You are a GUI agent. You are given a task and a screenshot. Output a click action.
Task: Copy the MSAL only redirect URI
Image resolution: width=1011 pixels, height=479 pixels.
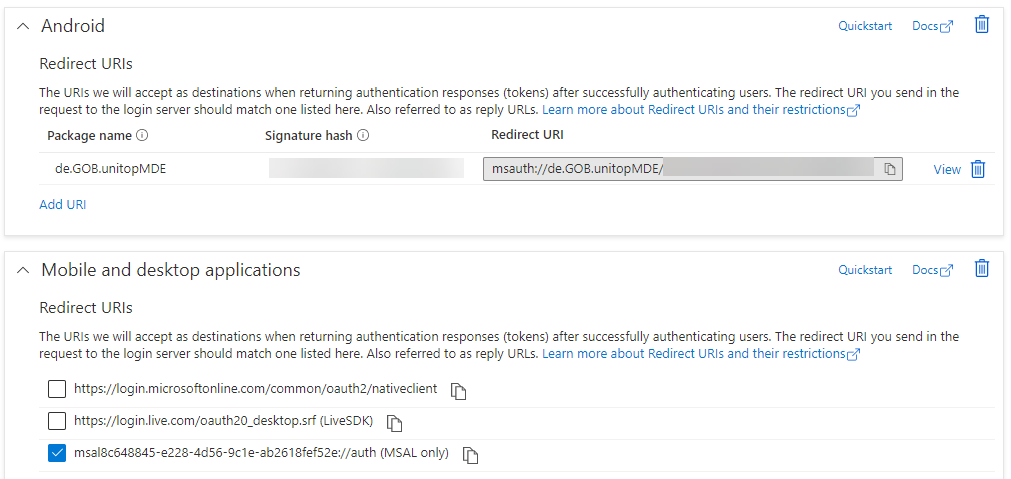471,455
